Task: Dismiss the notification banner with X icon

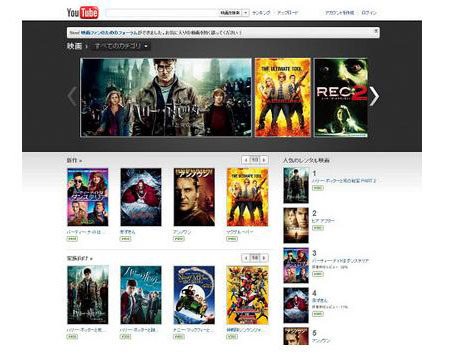Action: tap(376, 31)
